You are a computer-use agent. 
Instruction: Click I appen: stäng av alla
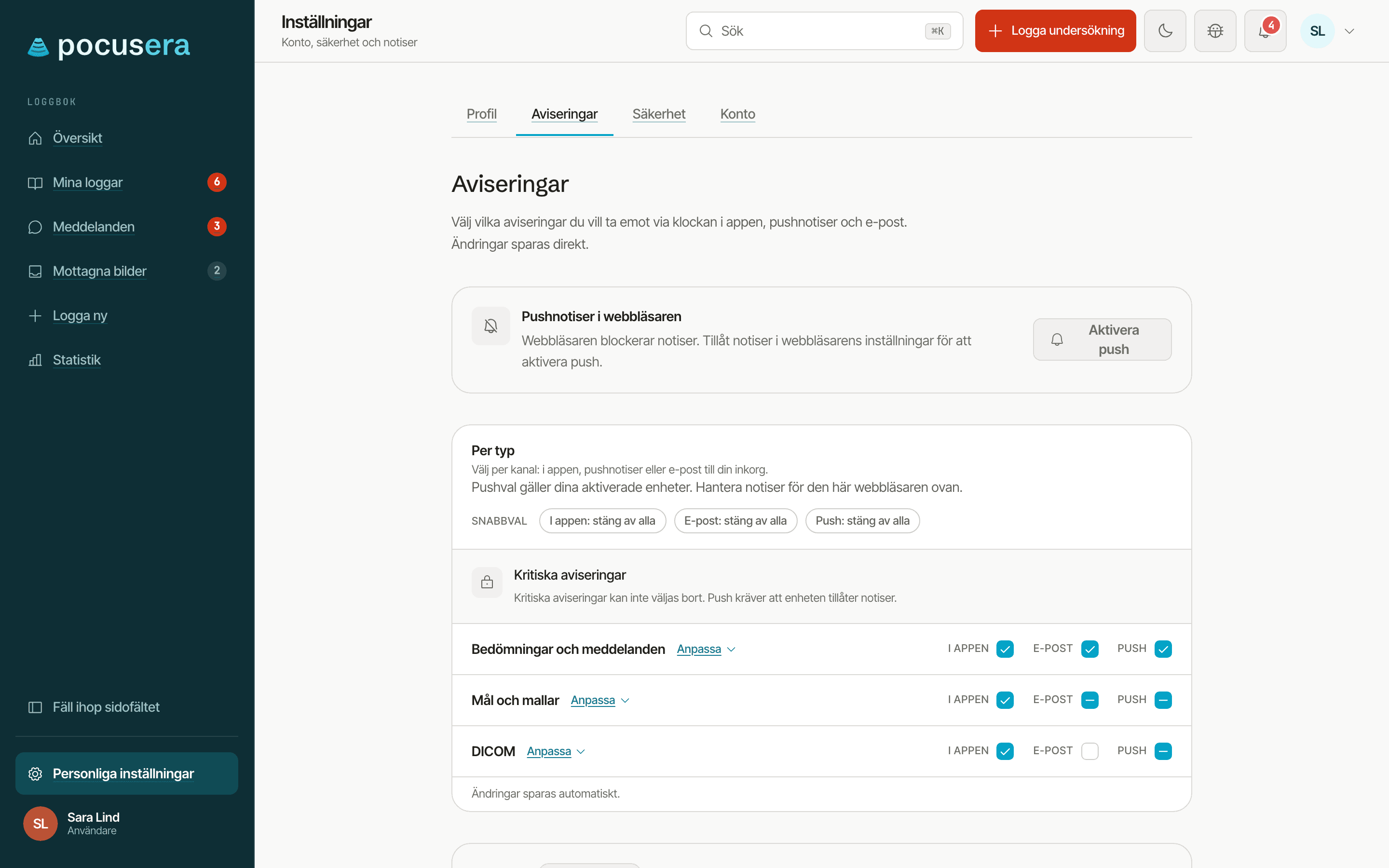click(602, 521)
